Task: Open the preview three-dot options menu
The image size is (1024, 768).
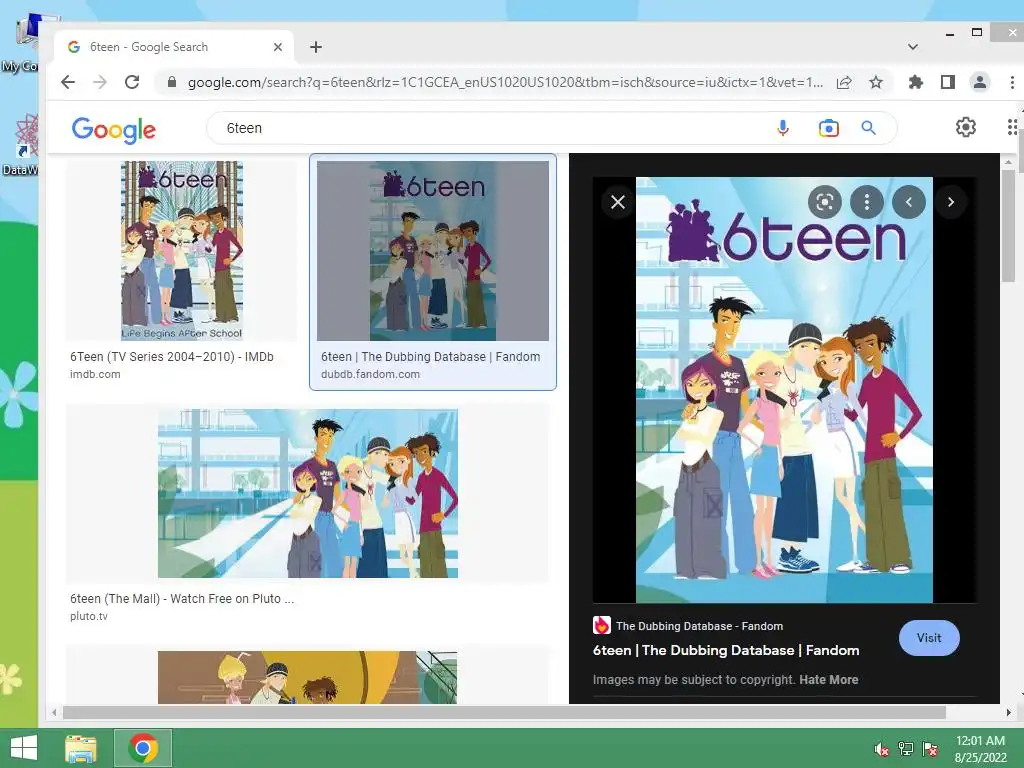Action: (867, 202)
